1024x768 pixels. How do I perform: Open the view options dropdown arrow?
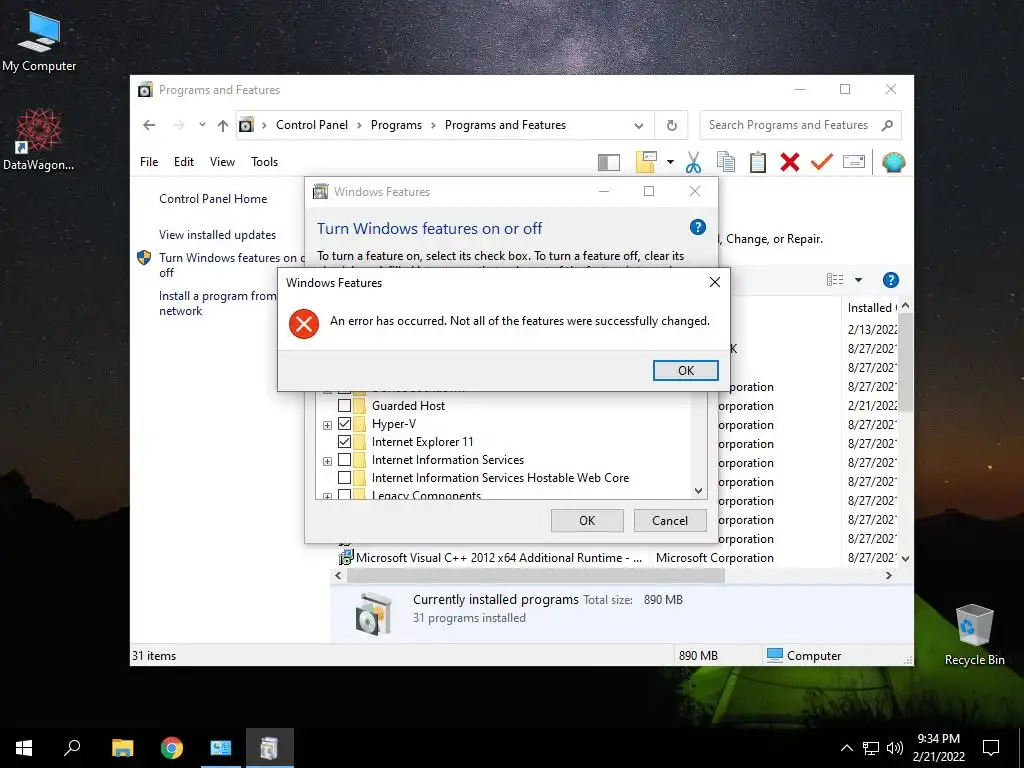858,280
